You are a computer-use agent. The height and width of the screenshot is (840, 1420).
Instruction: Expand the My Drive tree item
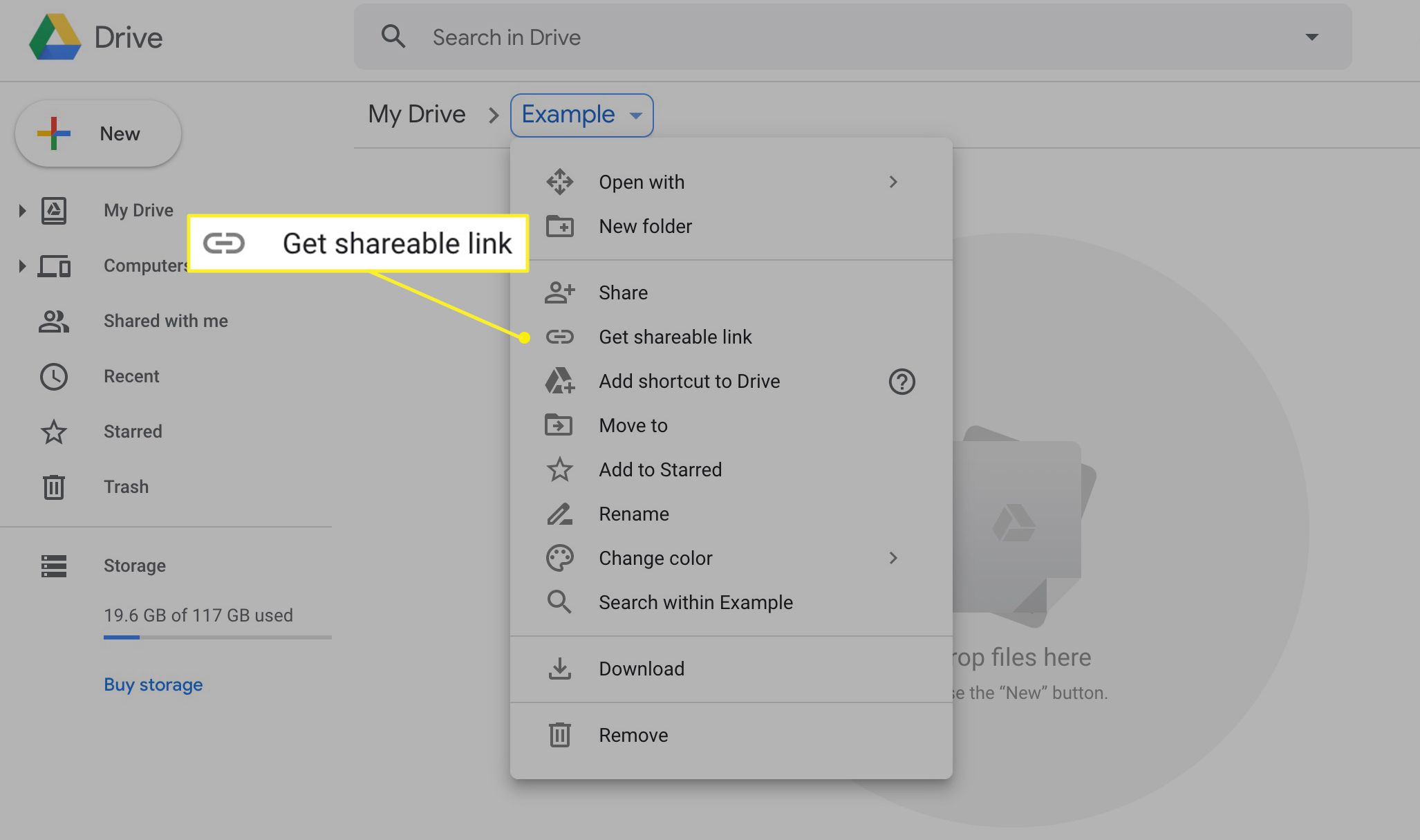pos(21,211)
